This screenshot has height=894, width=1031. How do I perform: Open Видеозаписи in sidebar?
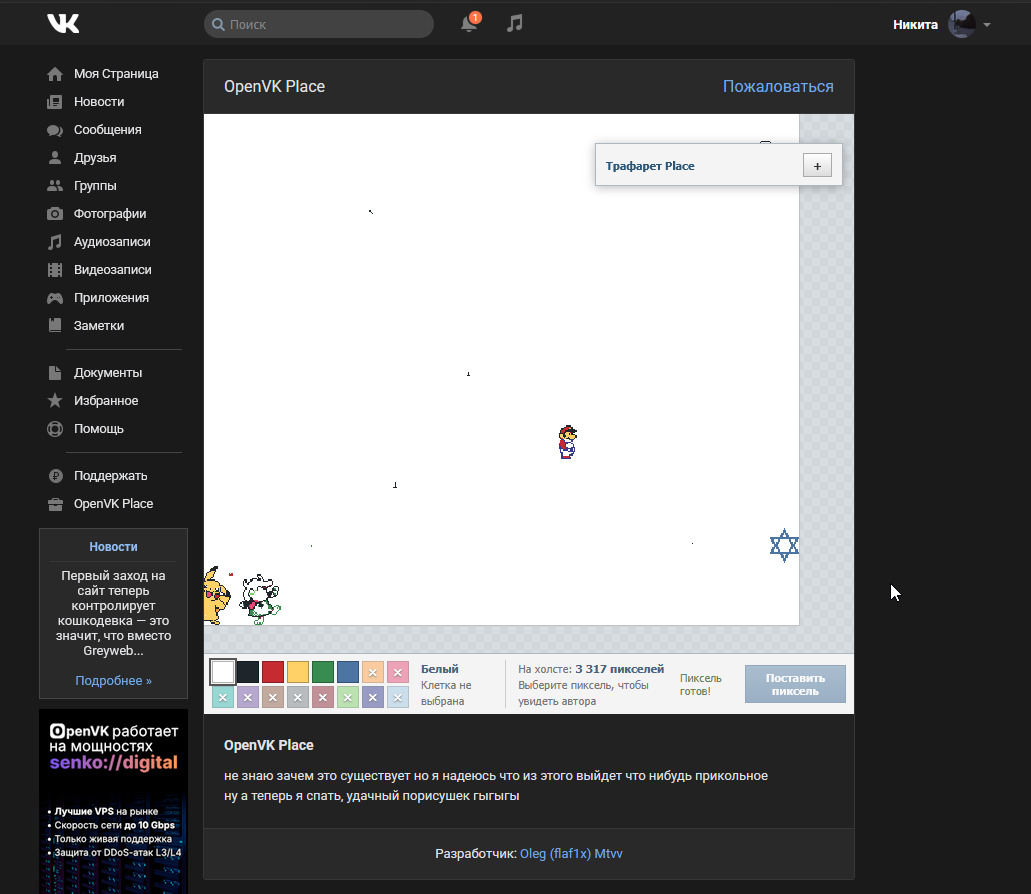112,270
